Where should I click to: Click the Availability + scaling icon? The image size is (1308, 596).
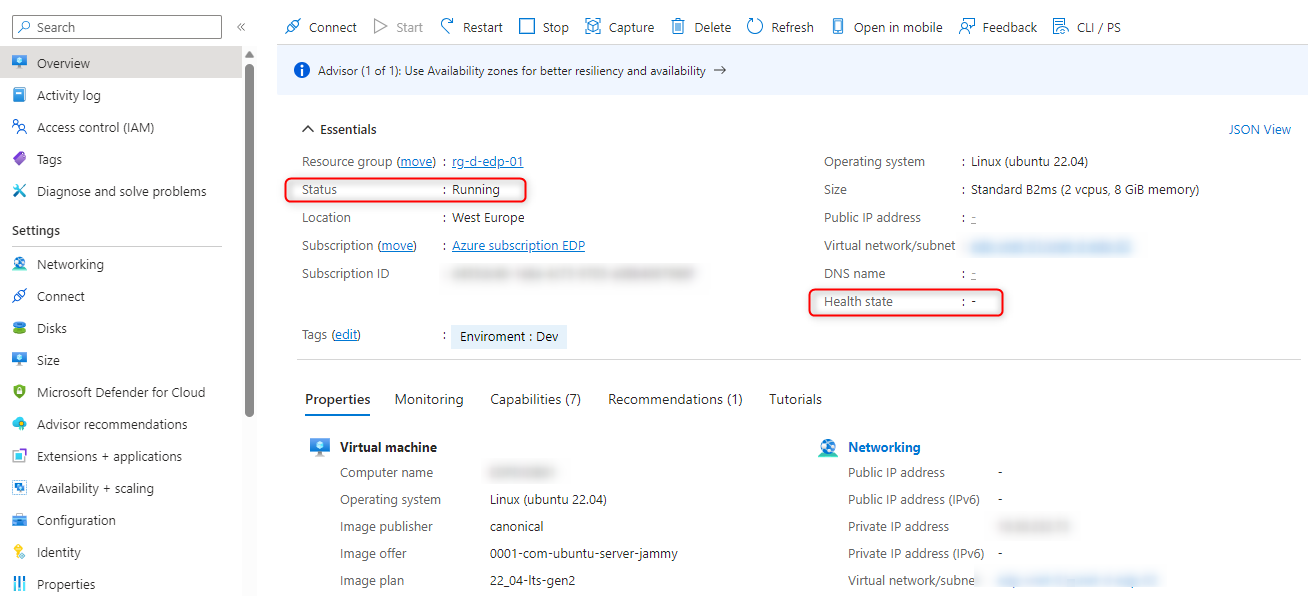[x=19, y=488]
